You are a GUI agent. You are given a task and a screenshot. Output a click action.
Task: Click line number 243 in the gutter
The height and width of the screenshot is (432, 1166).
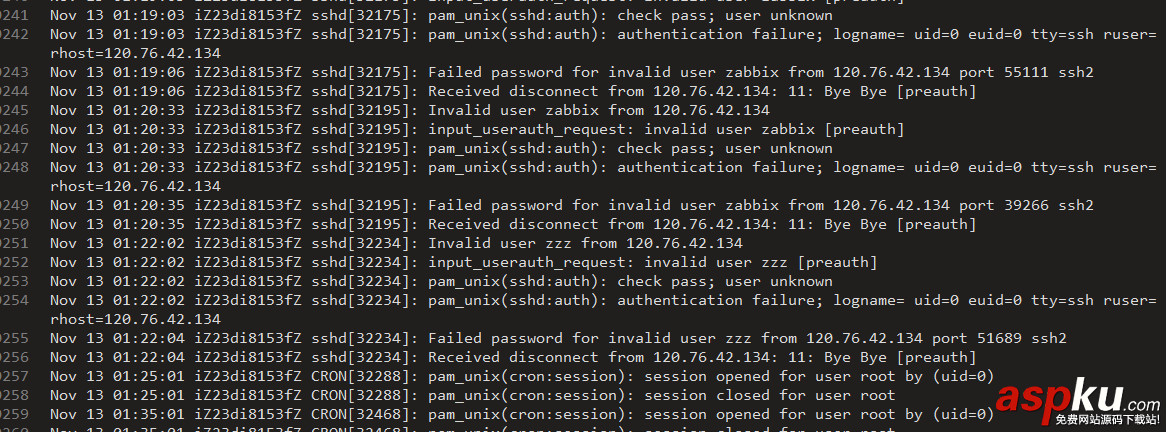coord(15,73)
